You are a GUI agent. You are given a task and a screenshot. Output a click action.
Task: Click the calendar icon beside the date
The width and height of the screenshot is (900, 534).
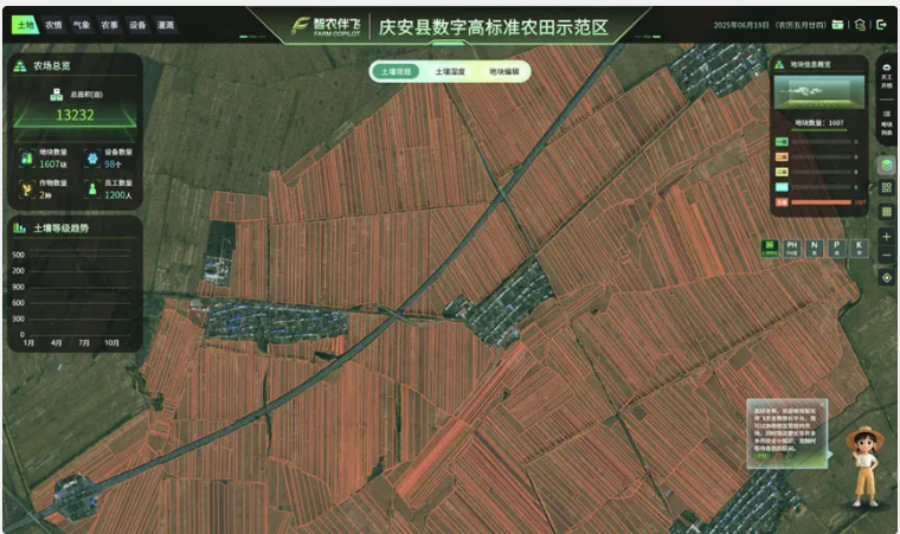point(838,25)
